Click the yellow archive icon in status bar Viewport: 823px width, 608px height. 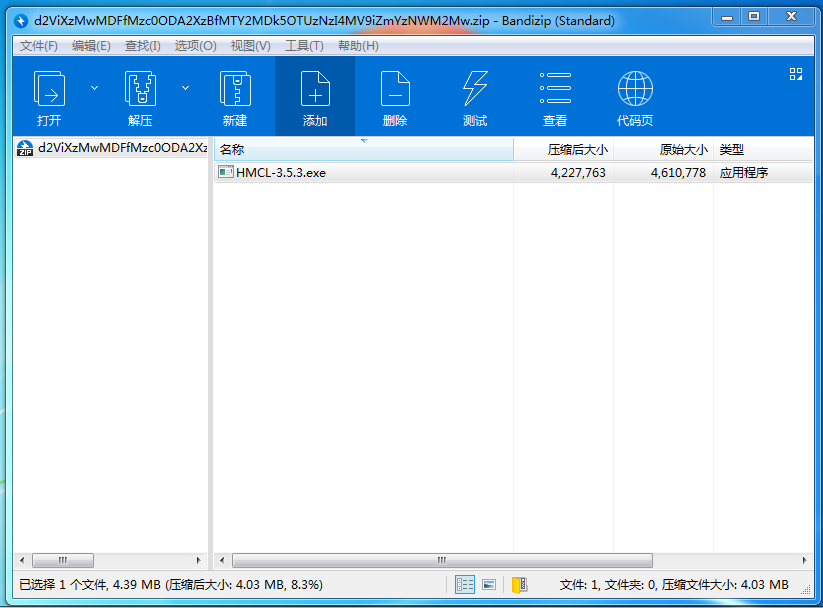point(520,584)
